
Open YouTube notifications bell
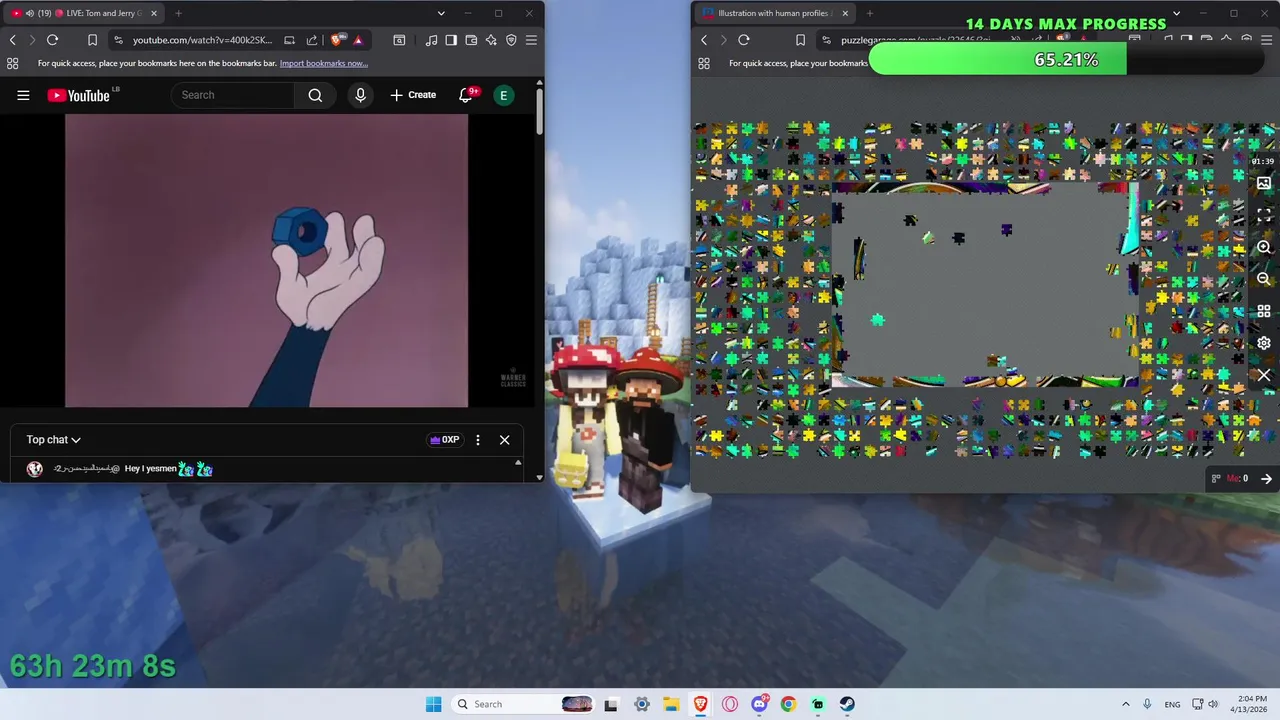tap(466, 95)
